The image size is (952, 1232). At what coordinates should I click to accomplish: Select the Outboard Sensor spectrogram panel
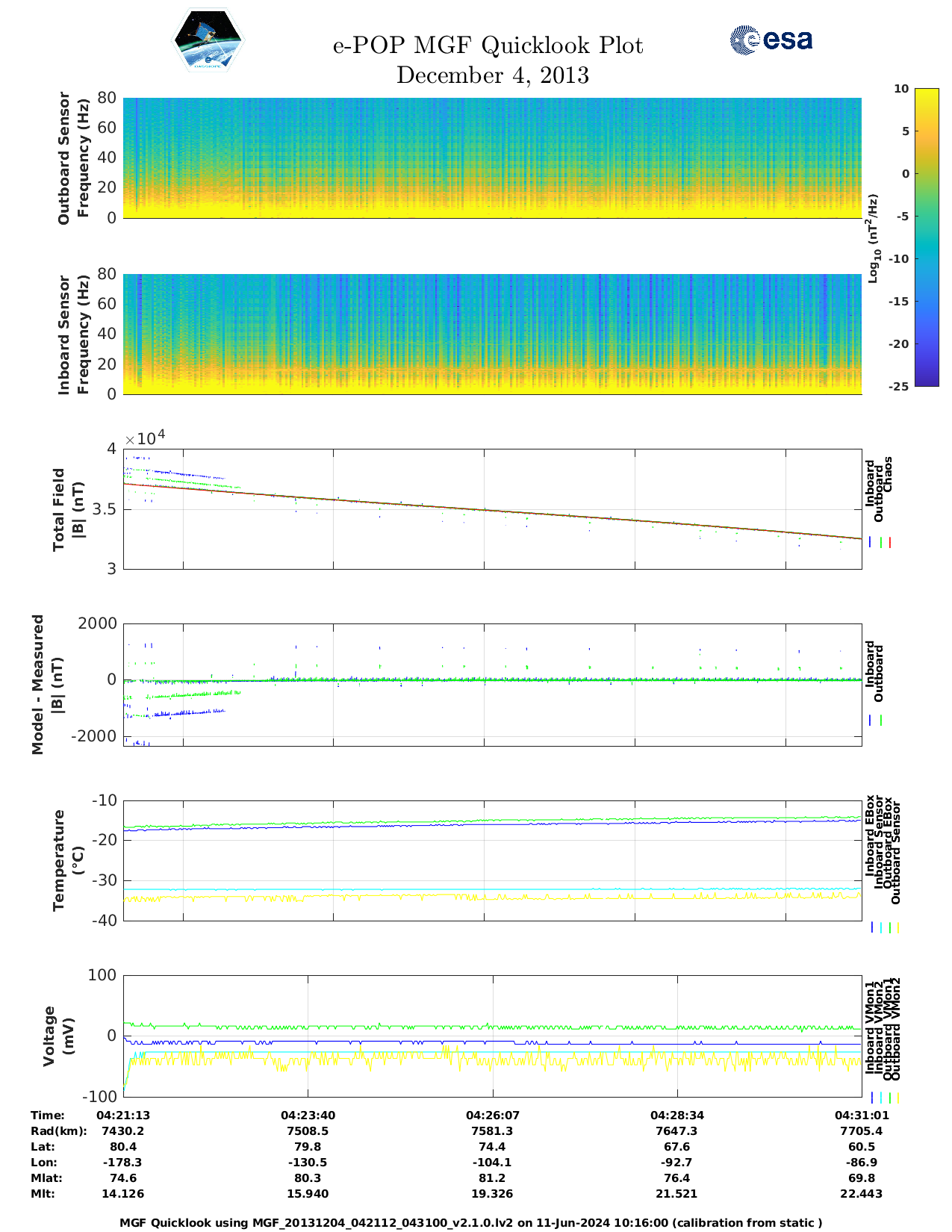[x=492, y=158]
